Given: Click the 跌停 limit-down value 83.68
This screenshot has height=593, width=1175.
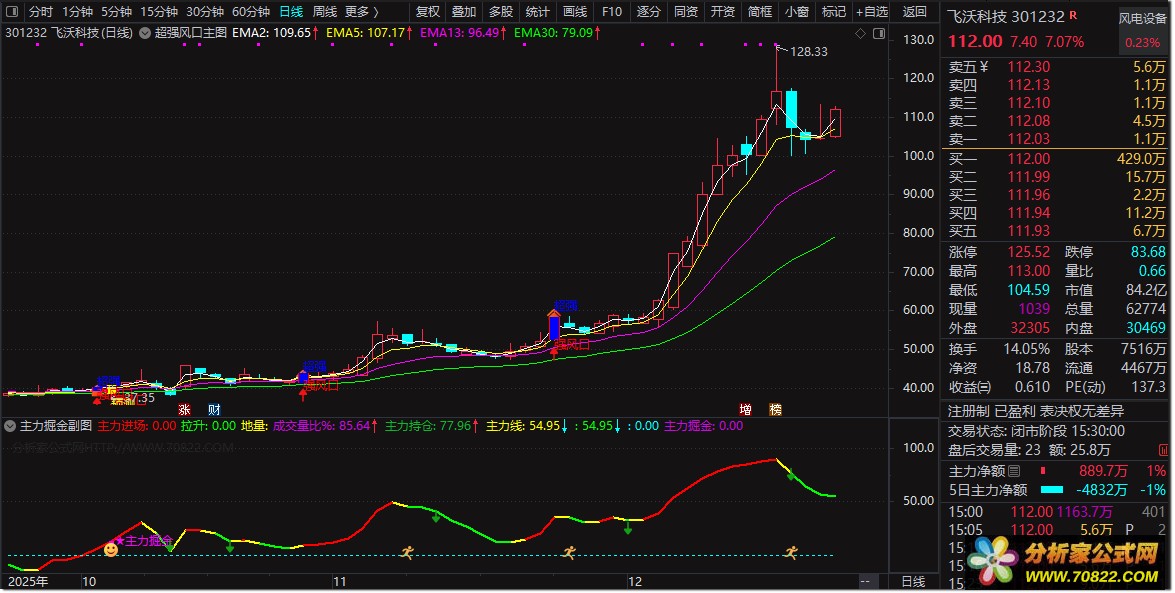Looking at the screenshot, I should 1148,252.
